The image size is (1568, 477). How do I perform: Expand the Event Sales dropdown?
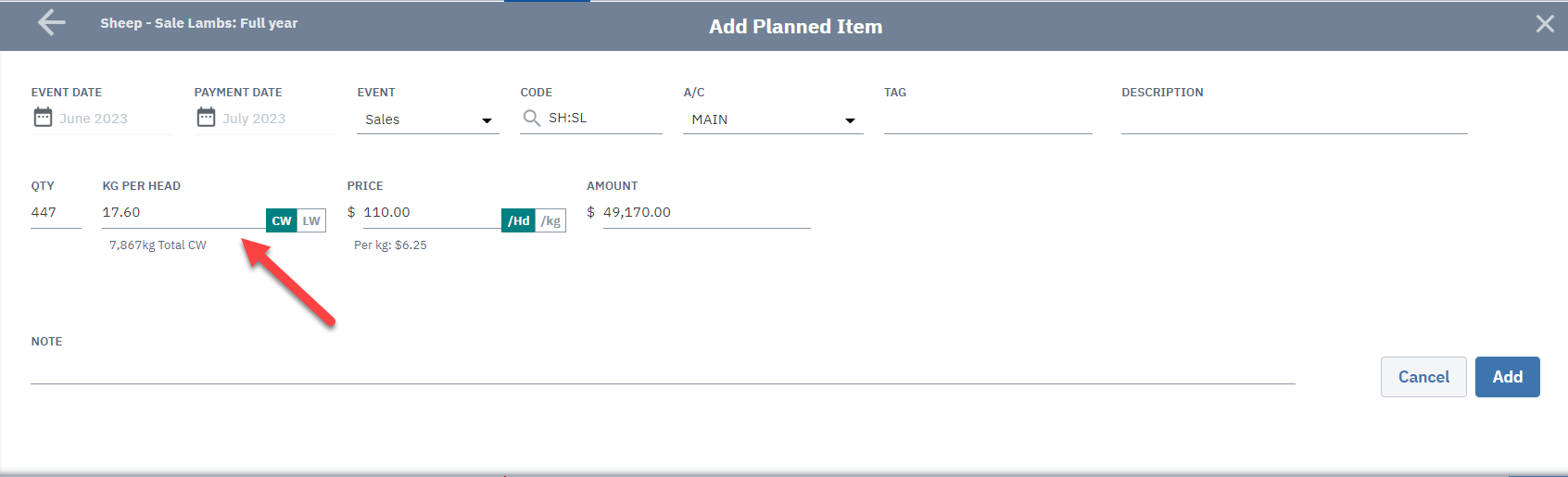(428, 119)
